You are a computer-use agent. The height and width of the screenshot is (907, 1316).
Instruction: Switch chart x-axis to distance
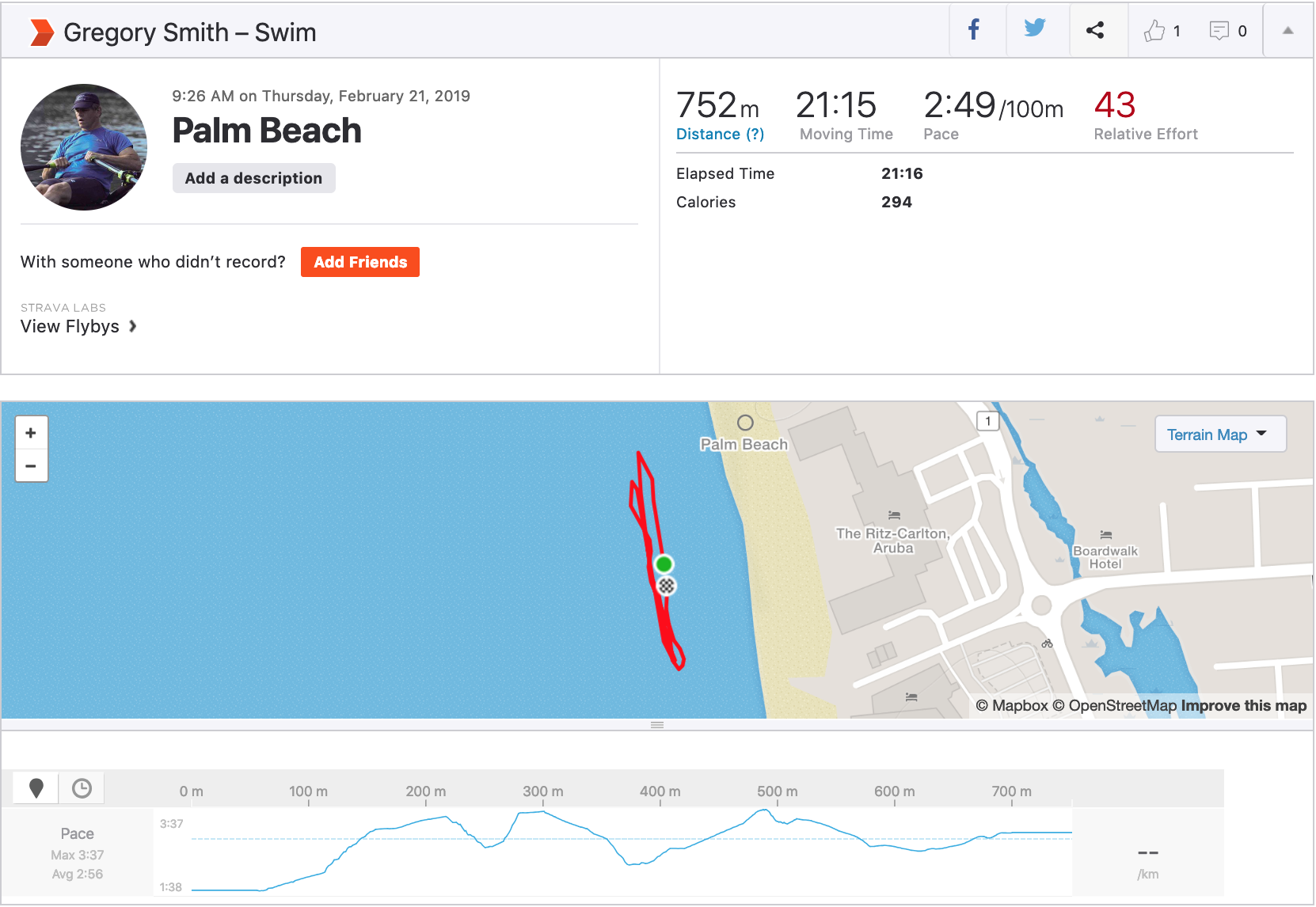(36, 788)
